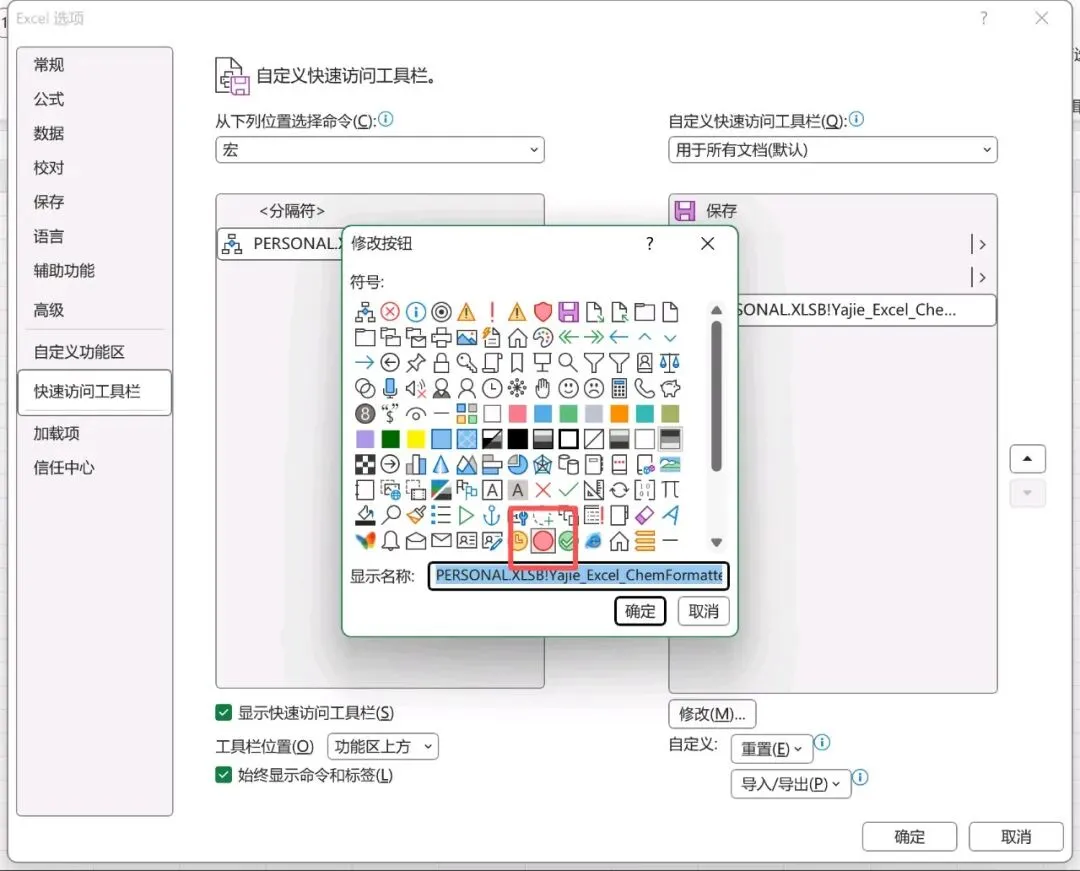Screen dimensions: 1080x871
Task: Click 取消 in Excel 选项 window
Action: 1016,837
